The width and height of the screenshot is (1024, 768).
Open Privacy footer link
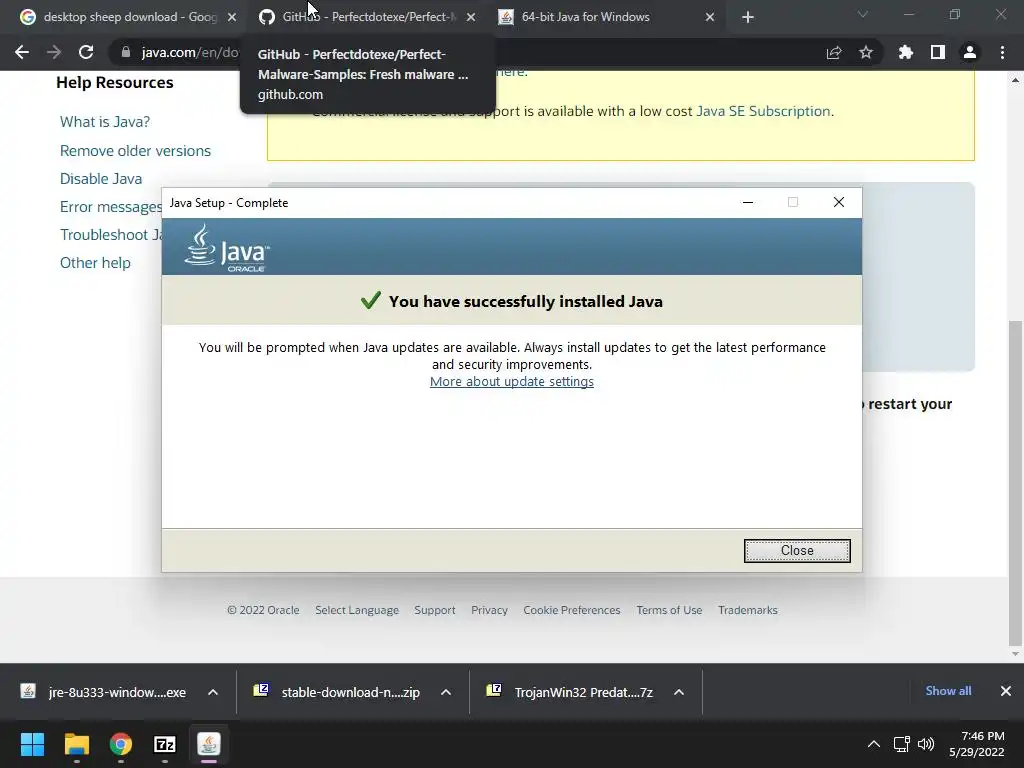coord(489,610)
